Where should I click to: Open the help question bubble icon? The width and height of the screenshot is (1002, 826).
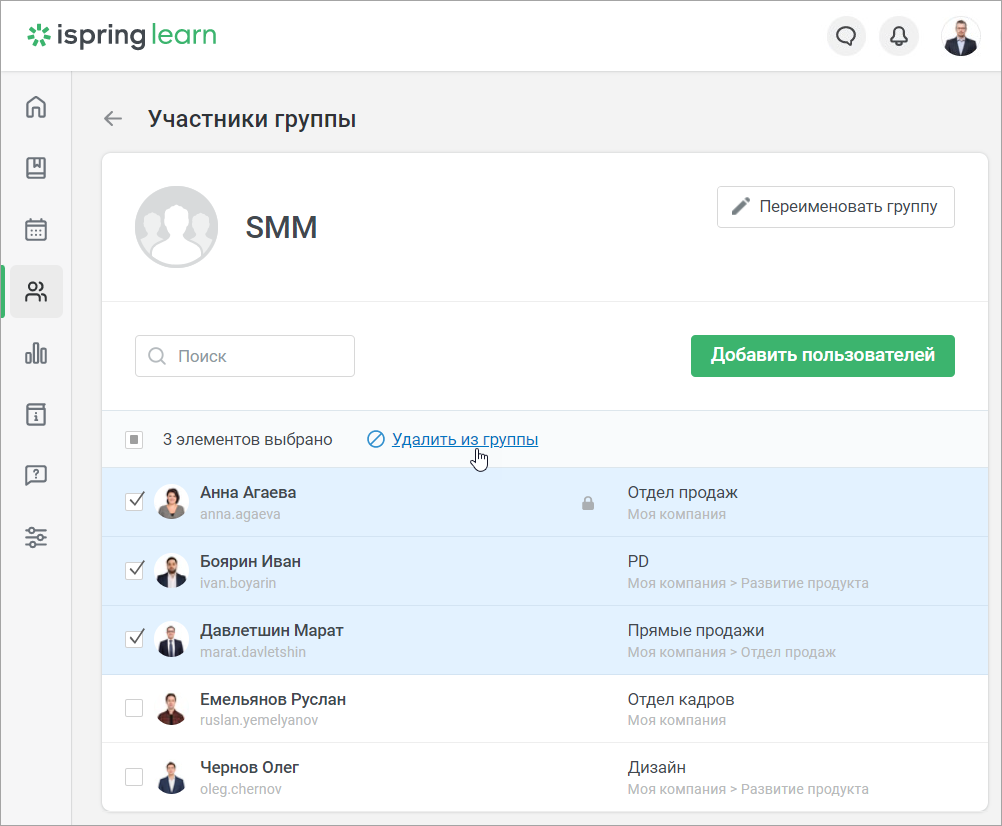[36, 475]
